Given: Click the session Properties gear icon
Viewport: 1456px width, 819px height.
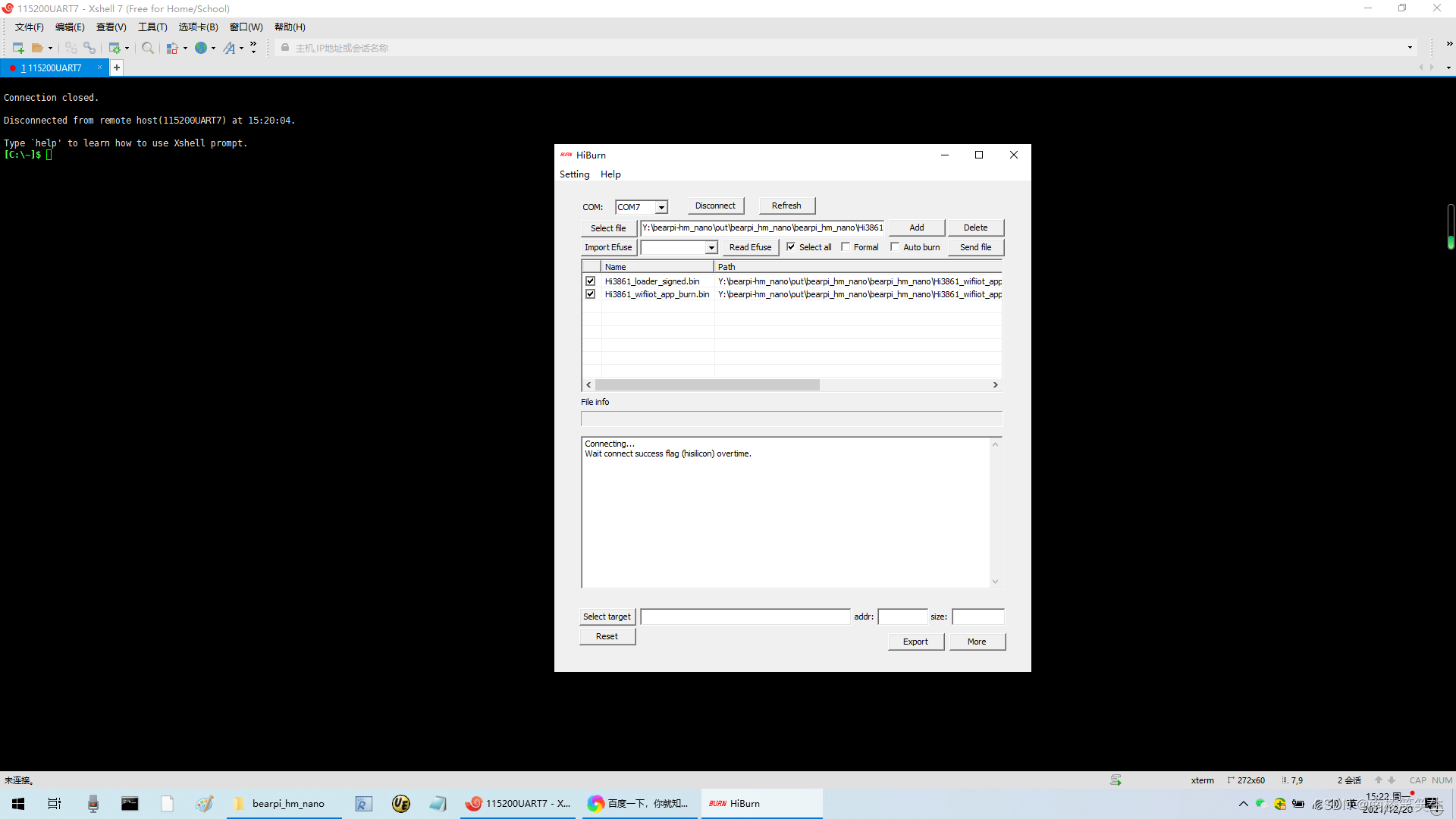Looking at the screenshot, I should [x=115, y=48].
